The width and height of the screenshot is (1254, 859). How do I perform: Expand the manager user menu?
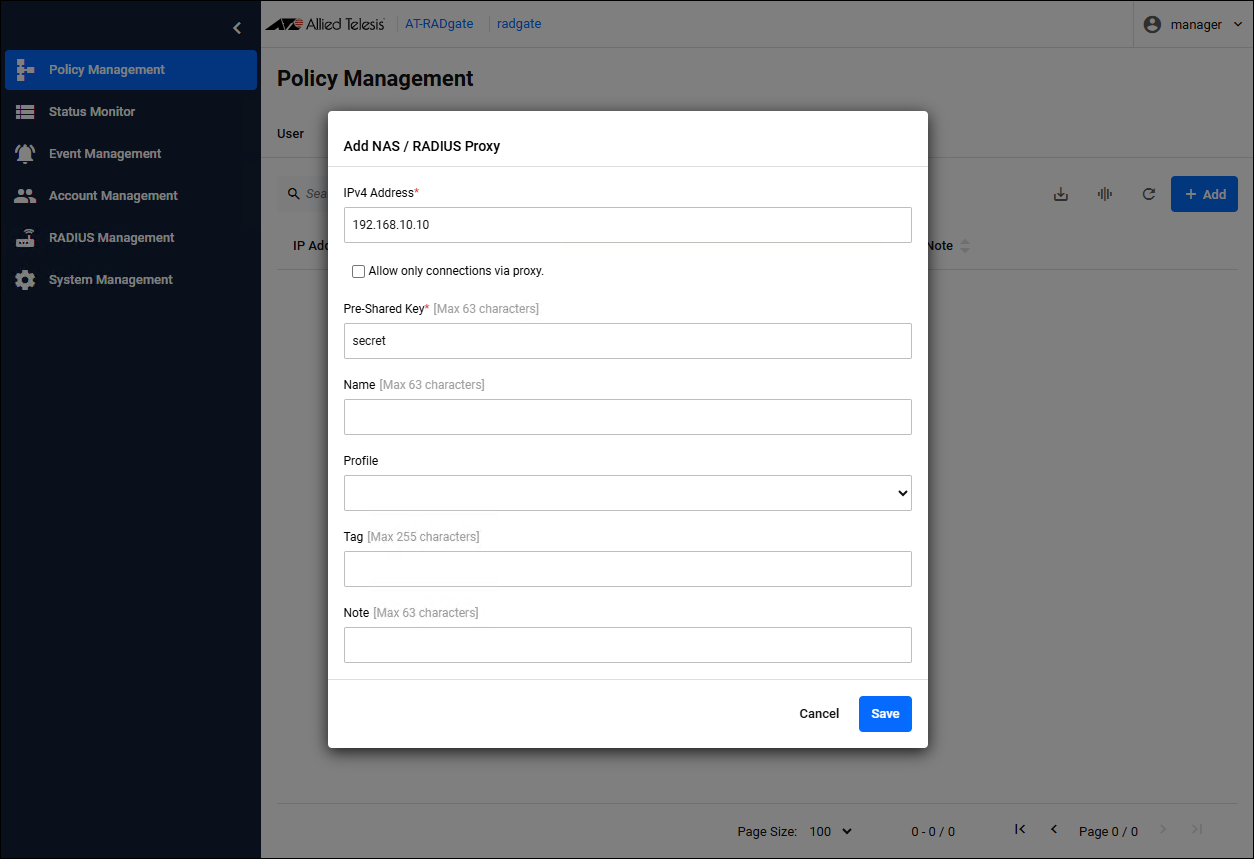coord(1193,24)
